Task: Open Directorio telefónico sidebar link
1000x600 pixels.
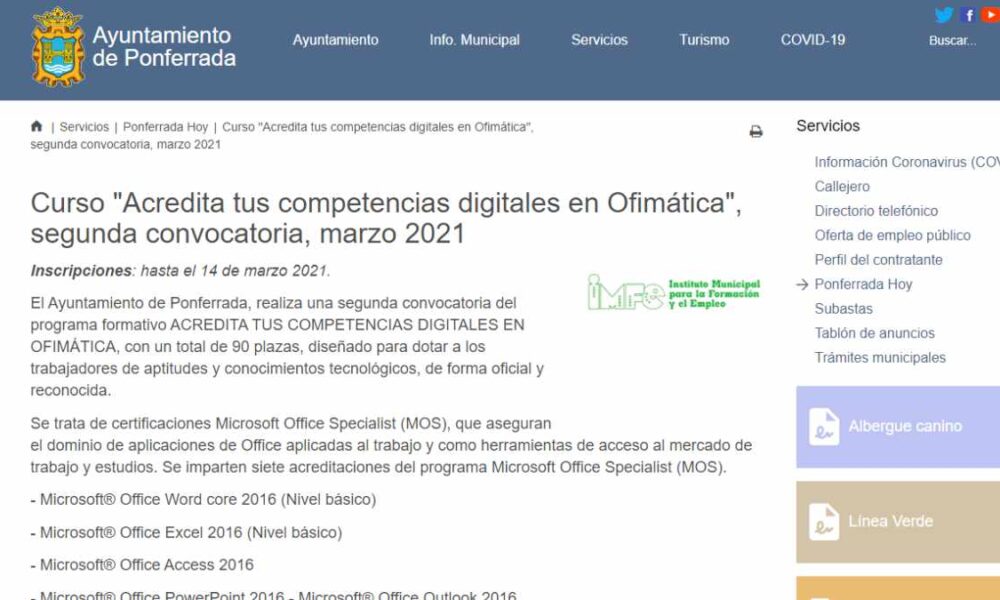Action: (876, 211)
